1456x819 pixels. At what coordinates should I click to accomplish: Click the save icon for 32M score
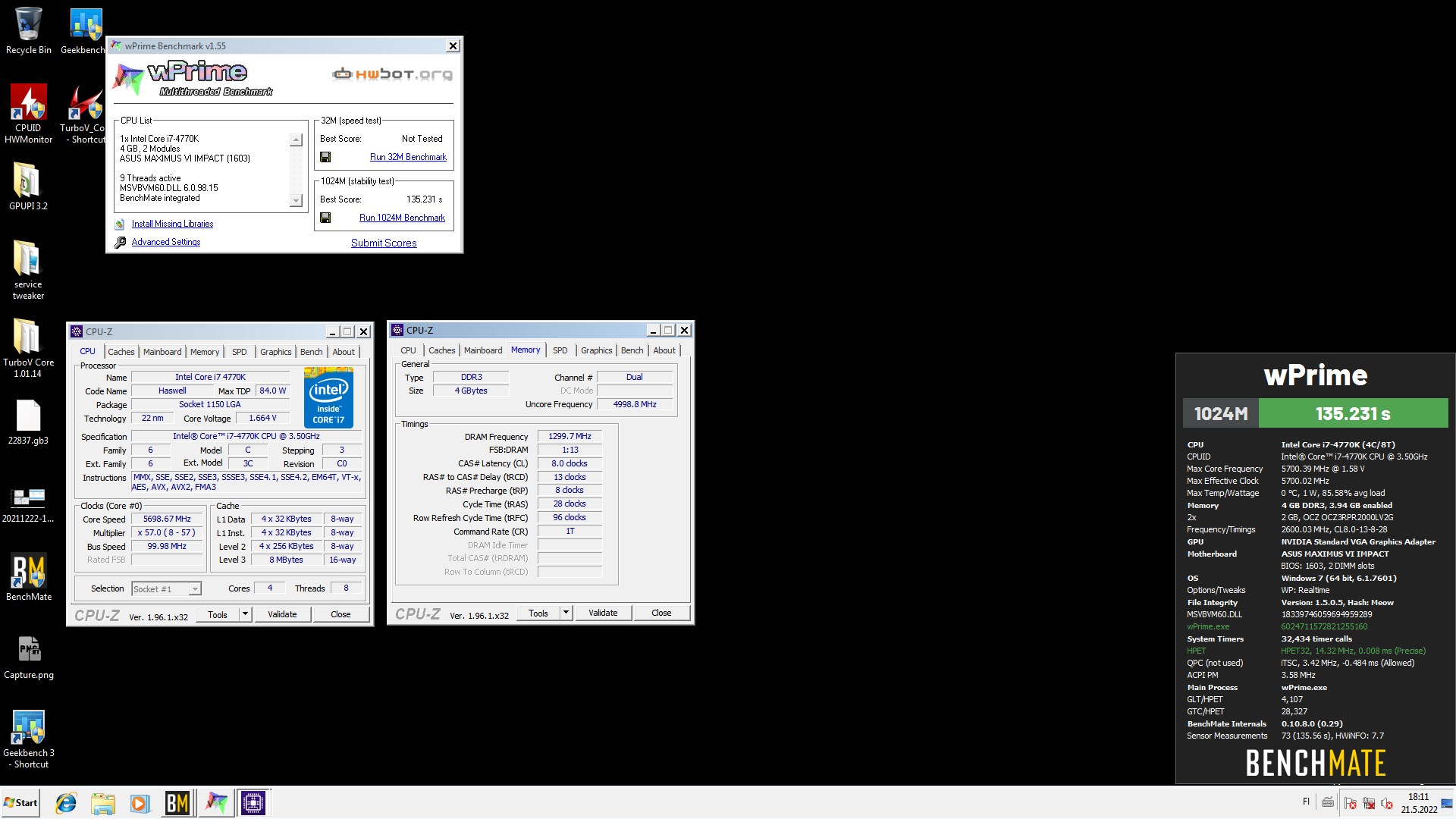point(325,157)
